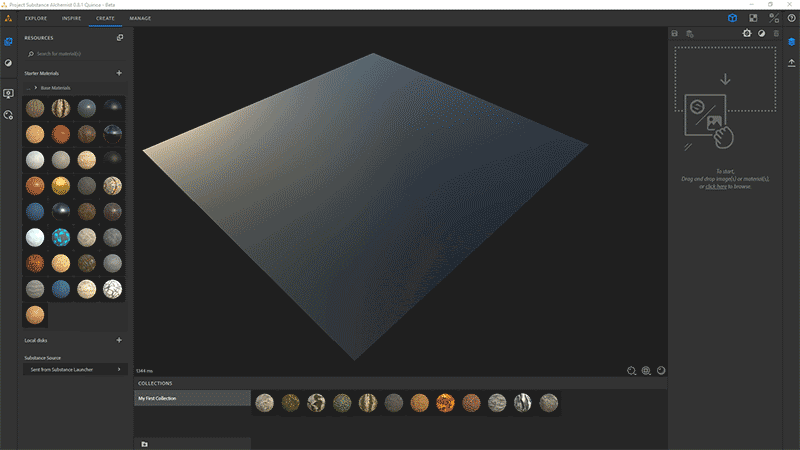Pop out the Resources panel

click(x=120, y=37)
